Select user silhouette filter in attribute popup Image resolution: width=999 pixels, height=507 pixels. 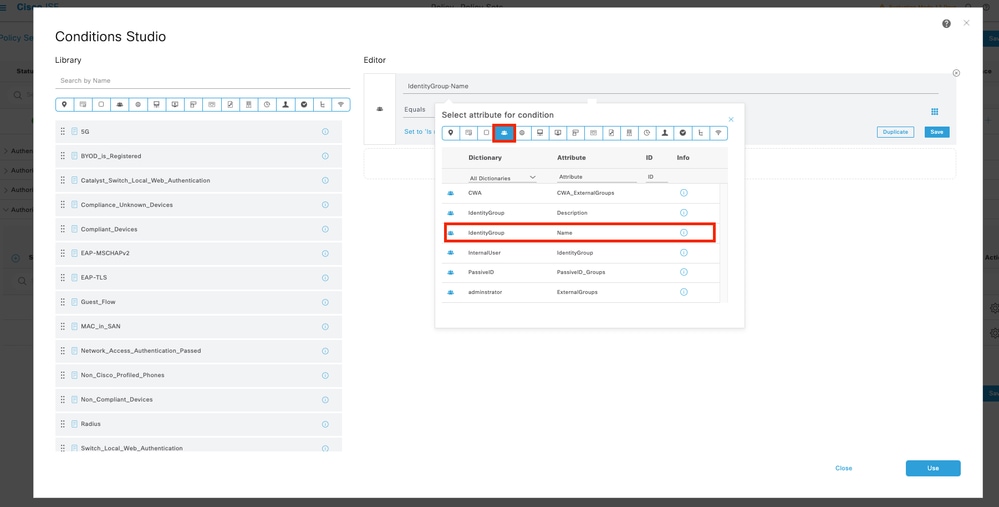click(x=665, y=133)
